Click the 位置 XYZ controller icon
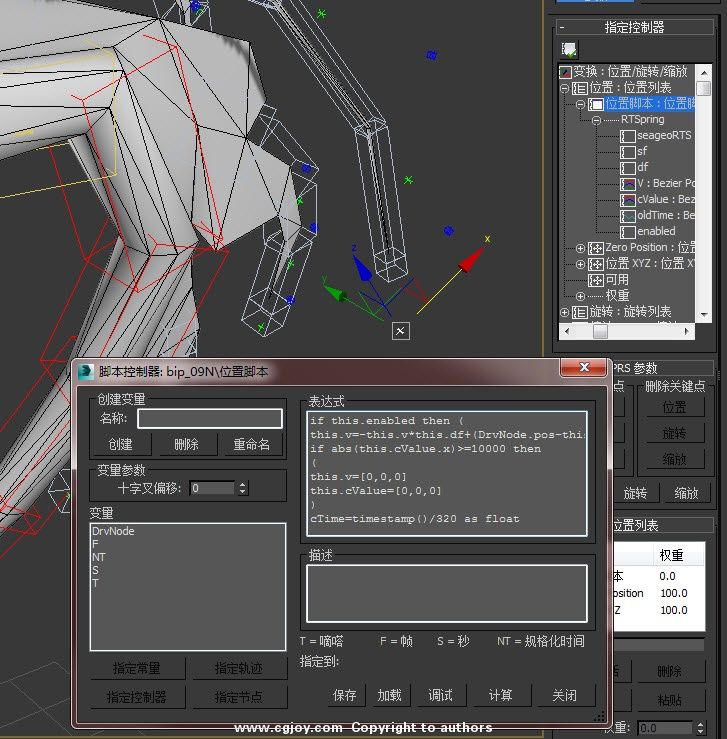This screenshot has width=727, height=739. (x=596, y=264)
